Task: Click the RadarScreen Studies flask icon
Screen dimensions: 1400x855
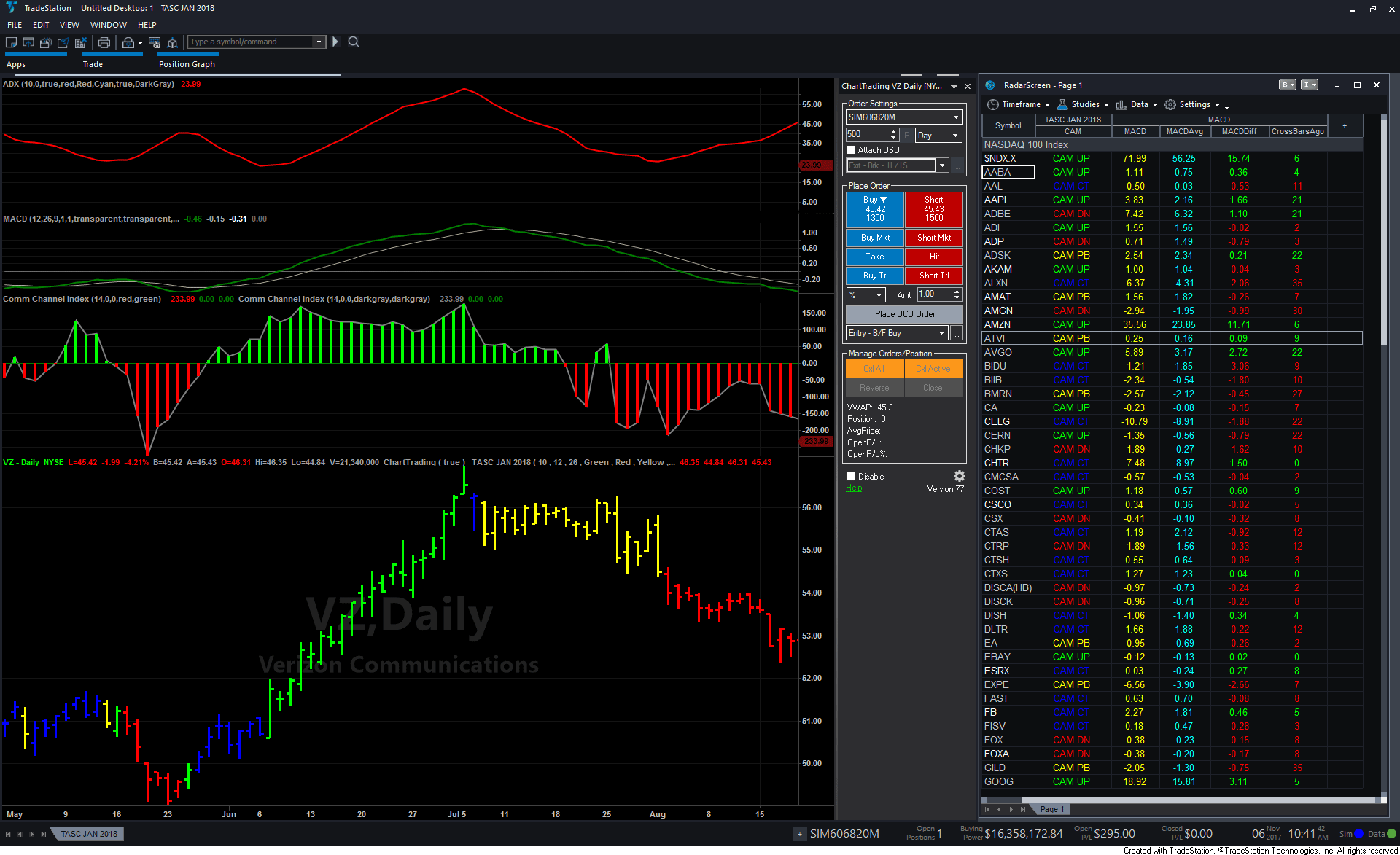Action: (1062, 104)
